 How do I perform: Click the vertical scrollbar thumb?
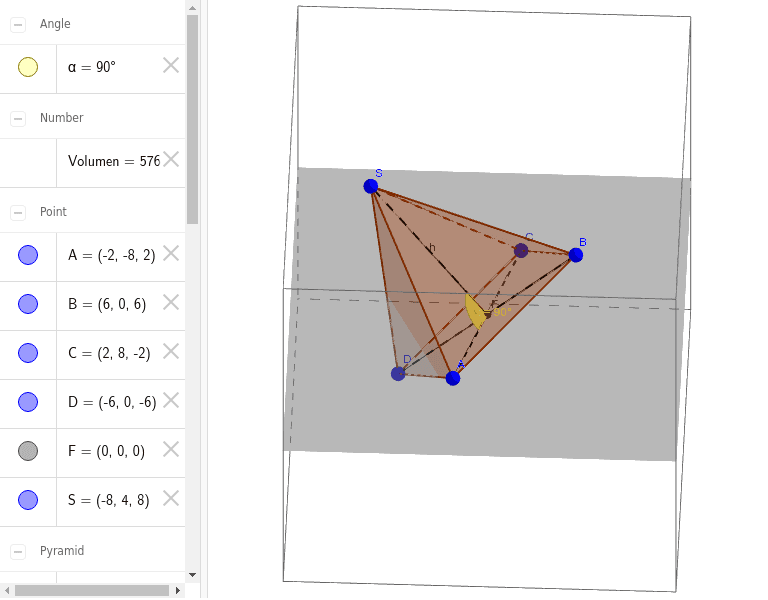tap(192, 119)
